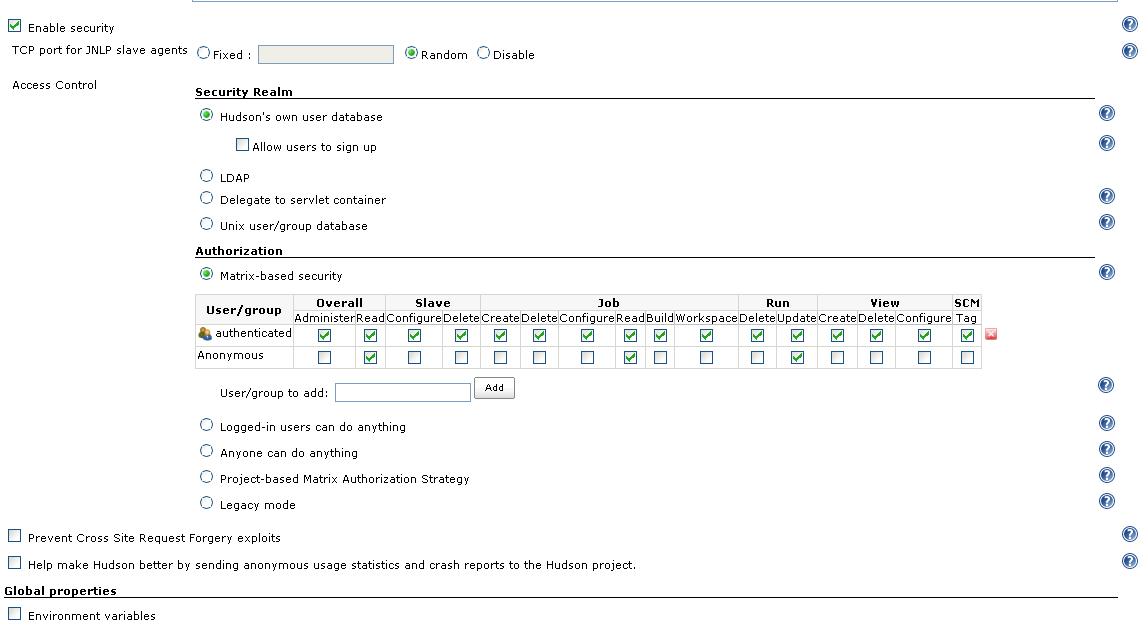Open help for Legacy mode
Image resolution: width=1148 pixels, height=629 pixels.
tap(1107, 501)
